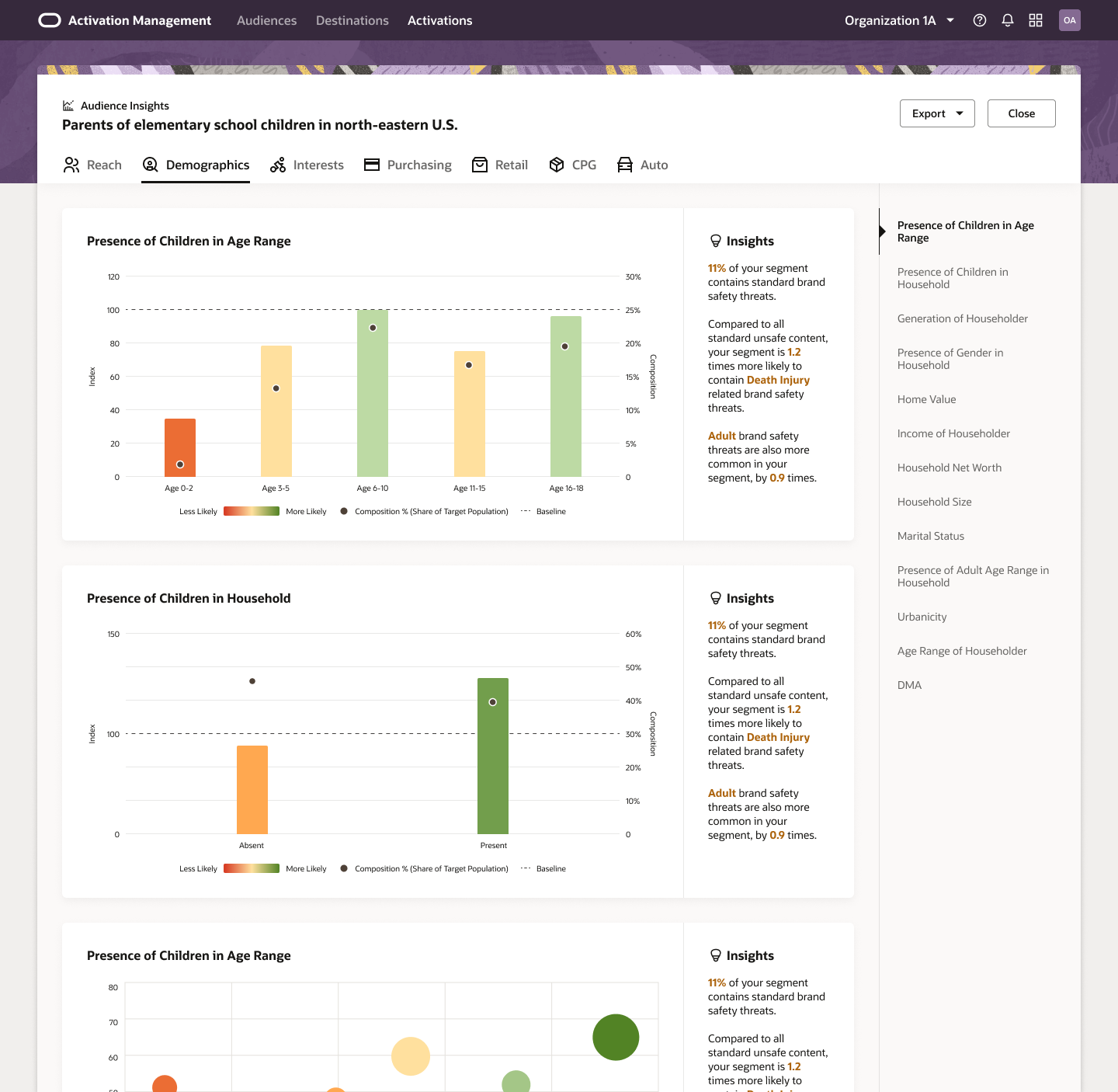Go to Destinations in top navigation
The width and height of the screenshot is (1118, 1092).
coord(352,20)
